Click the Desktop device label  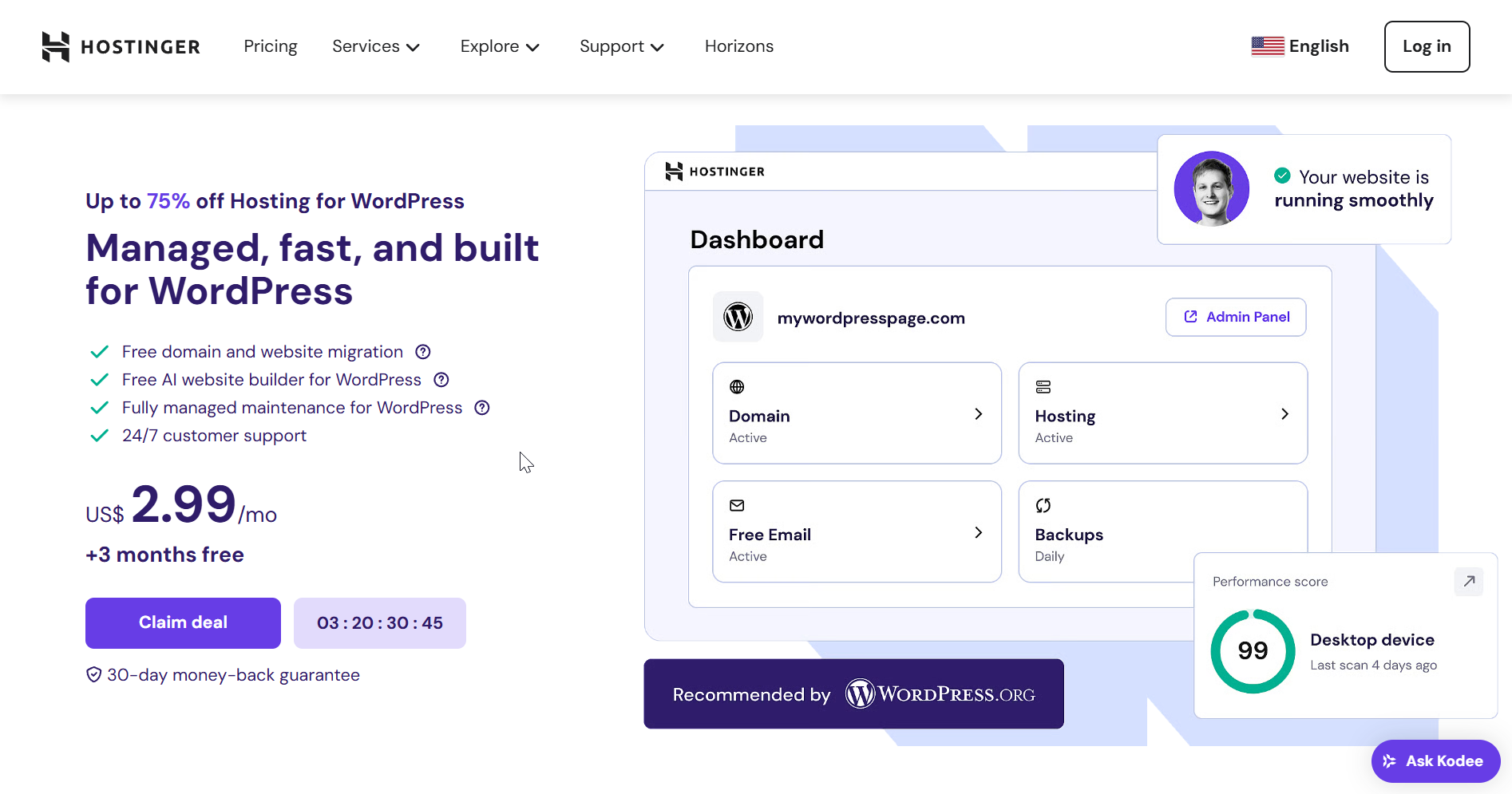[1372, 639]
